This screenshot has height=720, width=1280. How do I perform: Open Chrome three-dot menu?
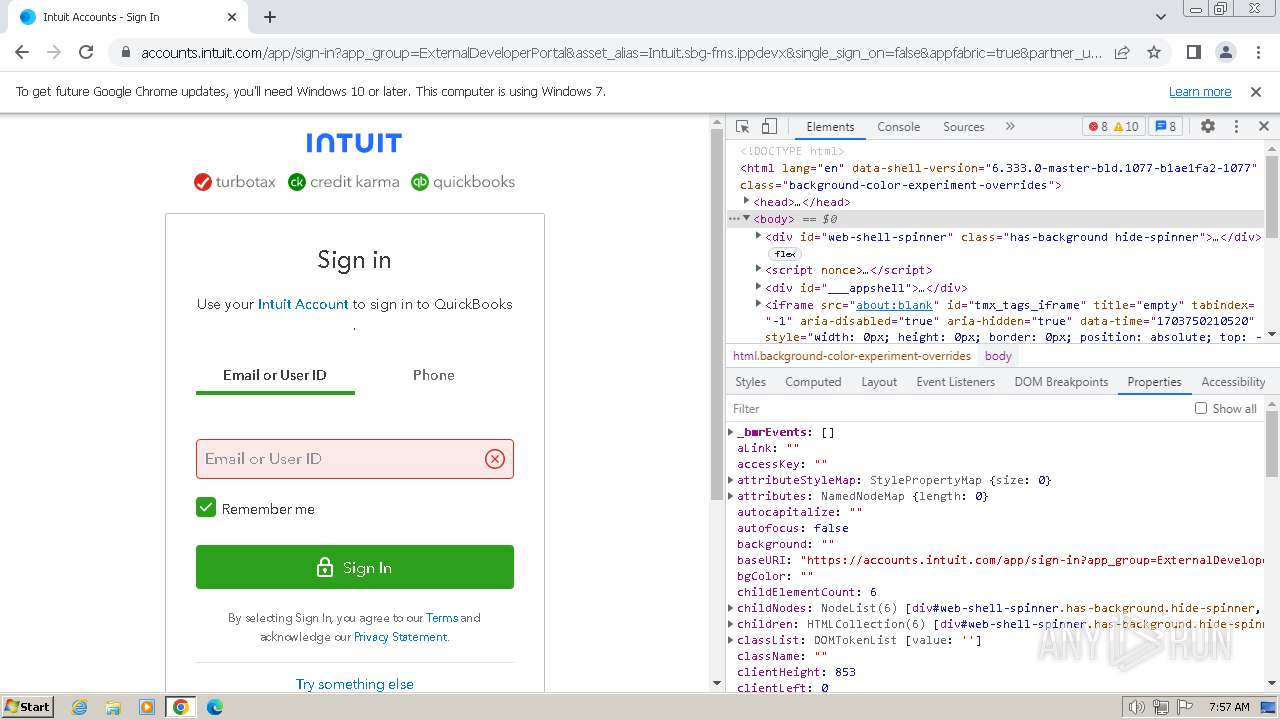pyautogui.click(x=1257, y=52)
